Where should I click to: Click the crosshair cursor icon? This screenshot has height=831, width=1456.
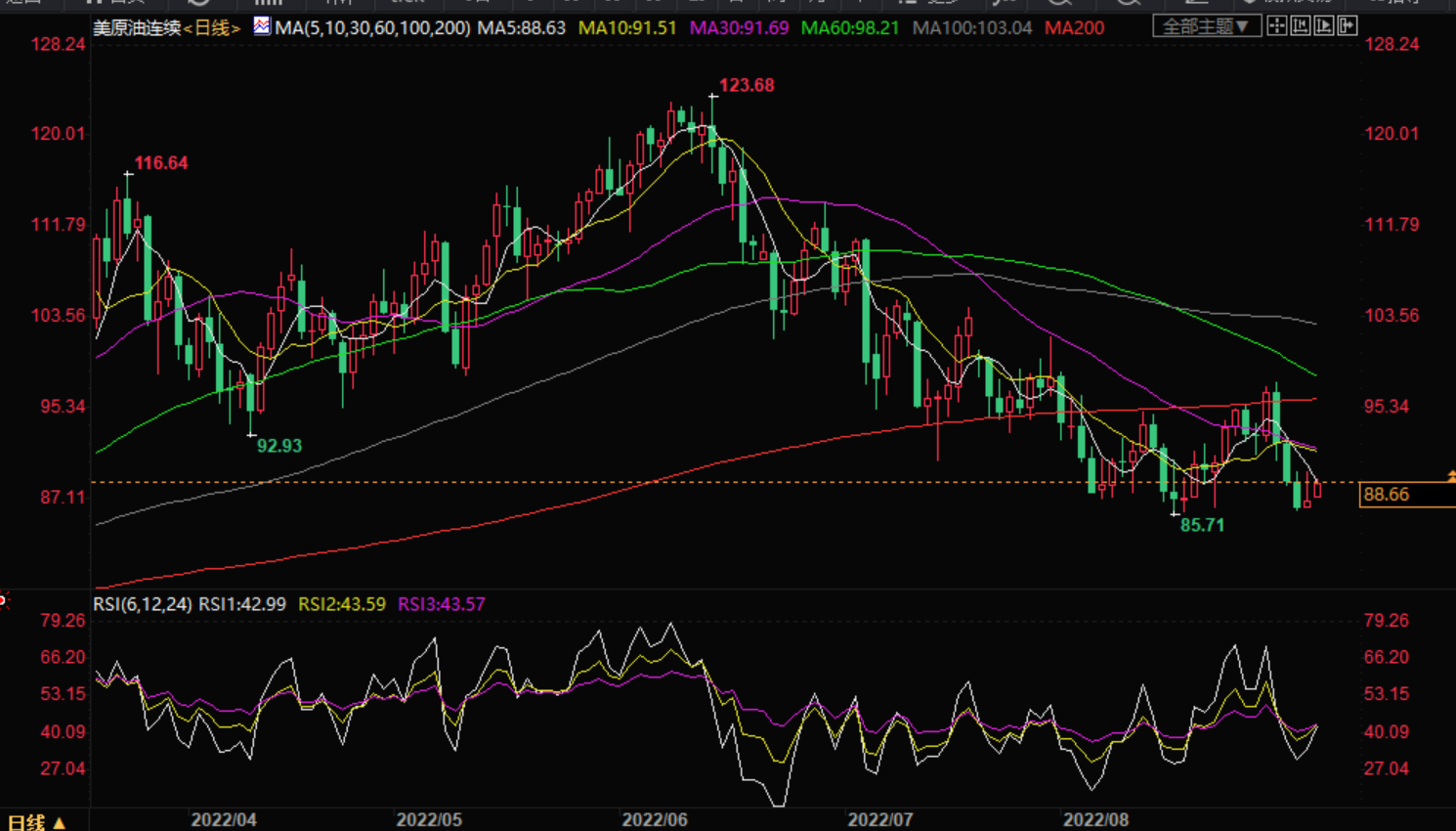tap(1277, 26)
